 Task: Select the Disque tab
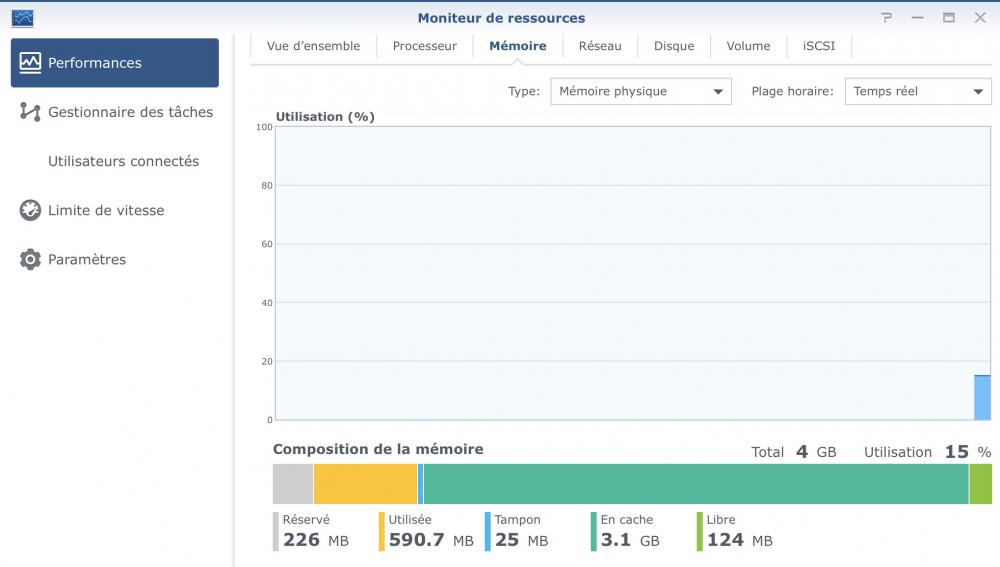(674, 46)
